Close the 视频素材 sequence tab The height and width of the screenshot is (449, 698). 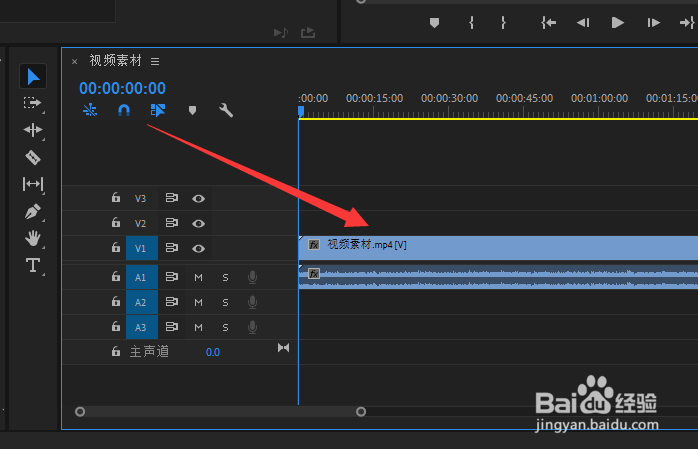click(74, 62)
